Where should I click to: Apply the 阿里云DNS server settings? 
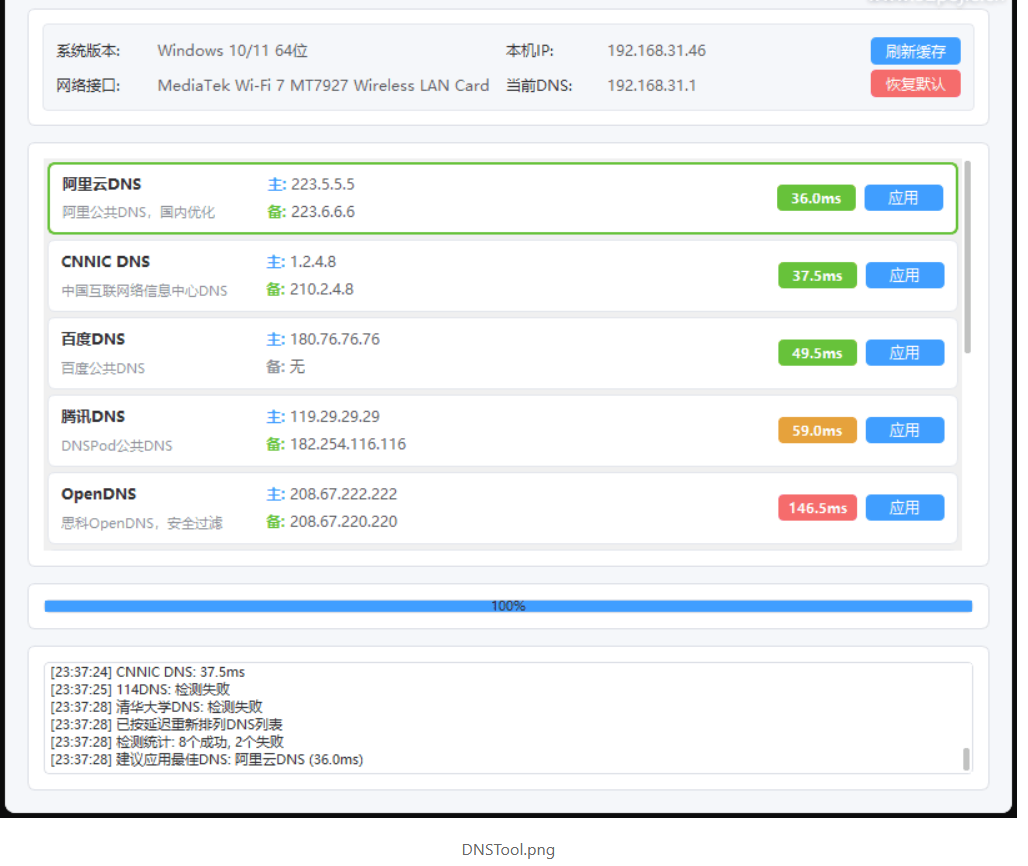(903, 197)
